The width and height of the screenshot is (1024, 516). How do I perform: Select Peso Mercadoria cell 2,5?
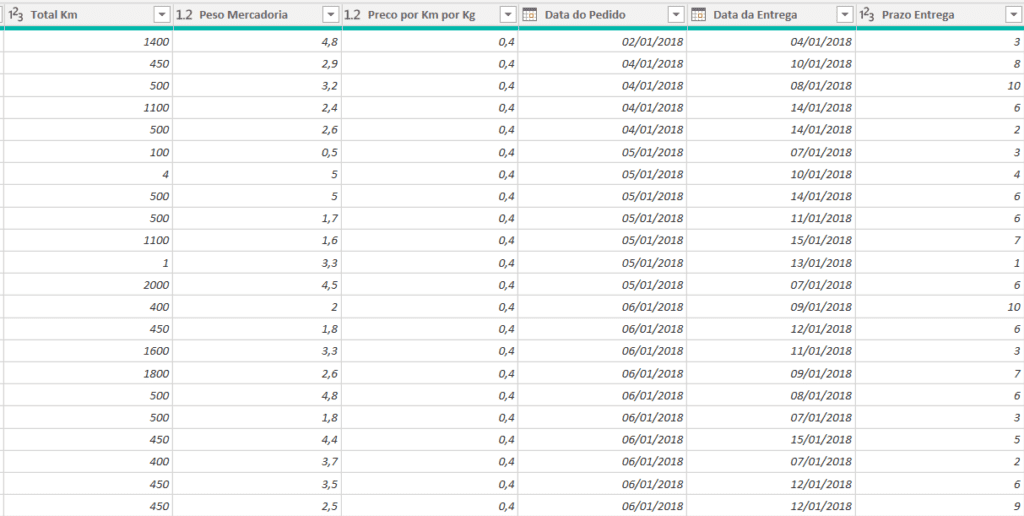pyautogui.click(x=257, y=506)
